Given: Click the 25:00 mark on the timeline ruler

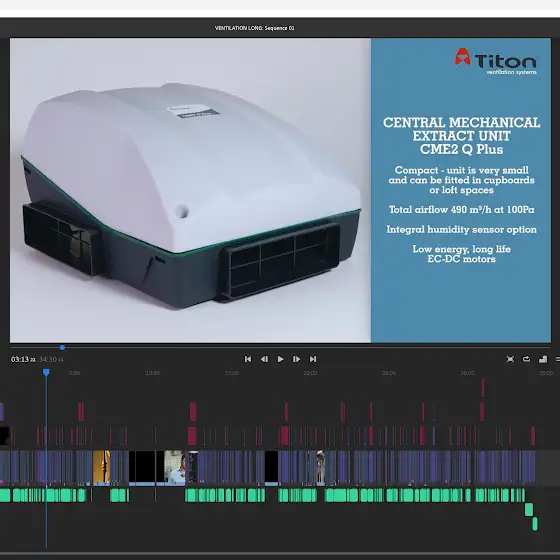Looking at the screenshot, I should click(389, 373).
